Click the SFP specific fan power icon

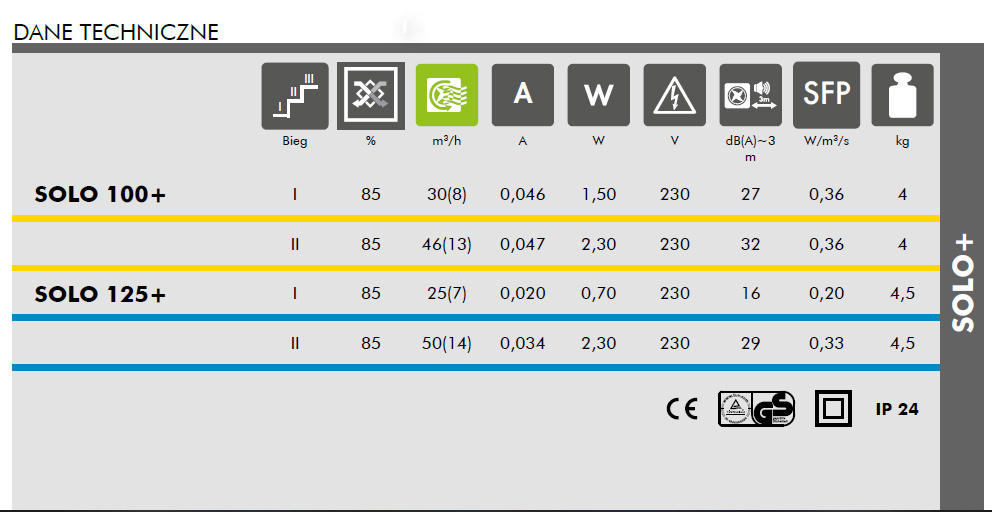point(826,97)
